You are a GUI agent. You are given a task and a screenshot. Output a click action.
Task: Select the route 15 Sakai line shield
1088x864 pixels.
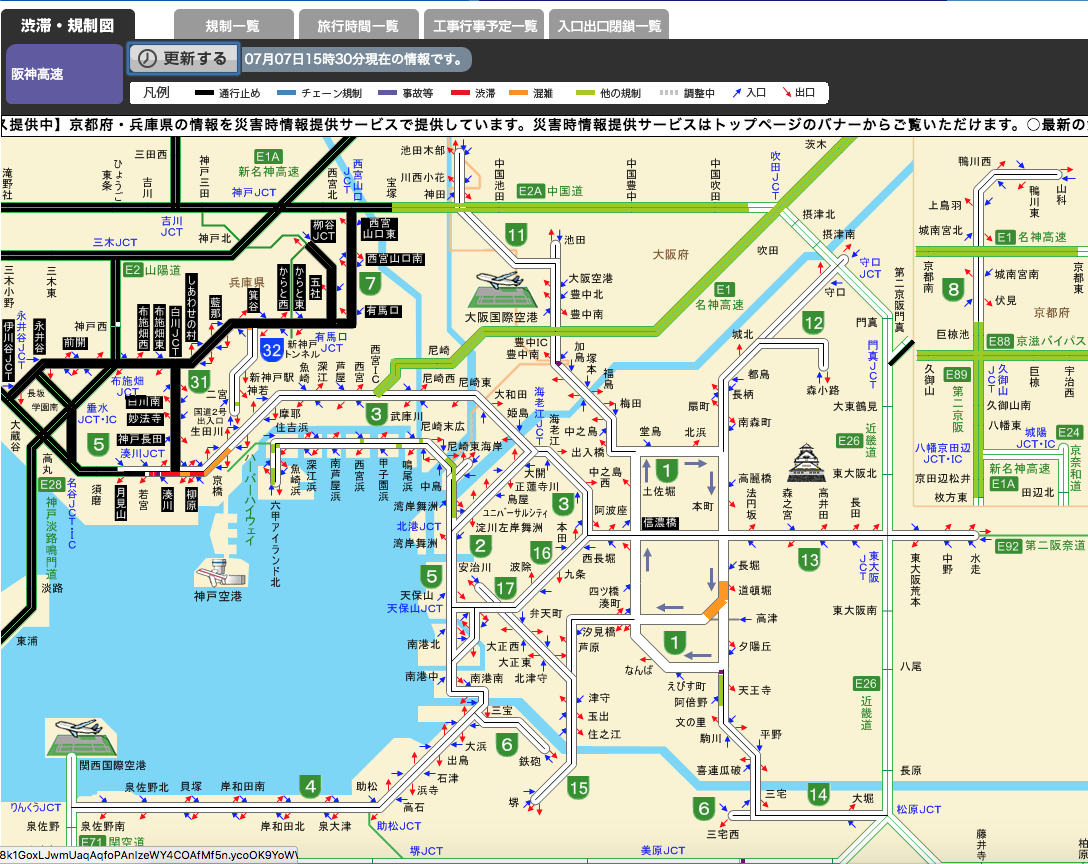(578, 788)
